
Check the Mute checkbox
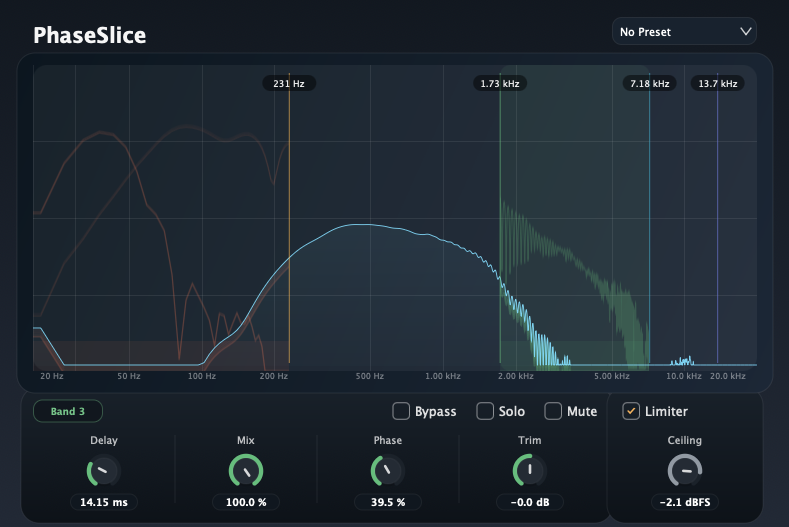553,411
